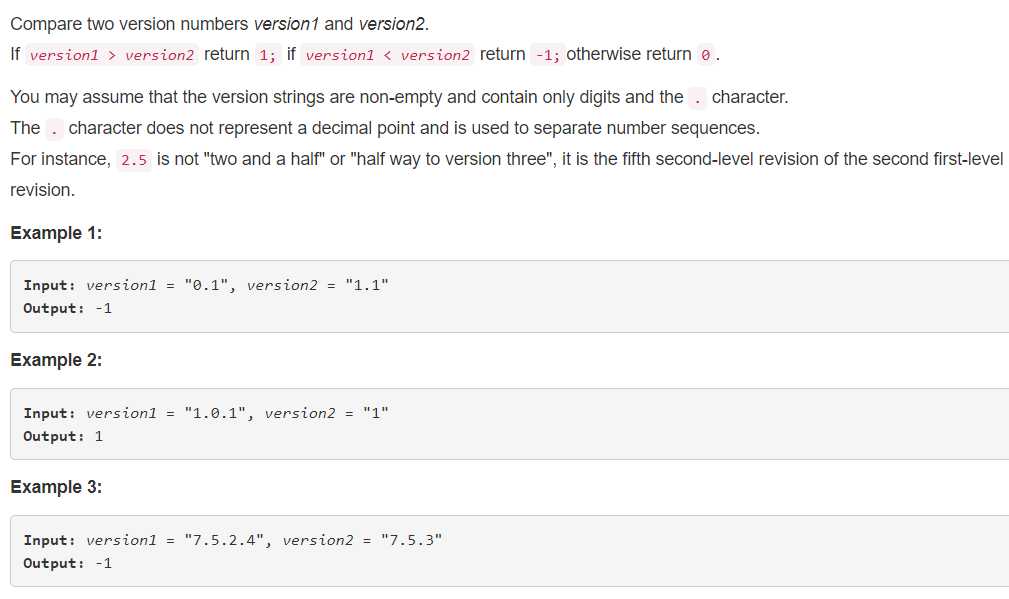Click the Example 2 'Output: 1' line
Image resolution: width=1009 pixels, height=599 pixels.
tap(63, 436)
